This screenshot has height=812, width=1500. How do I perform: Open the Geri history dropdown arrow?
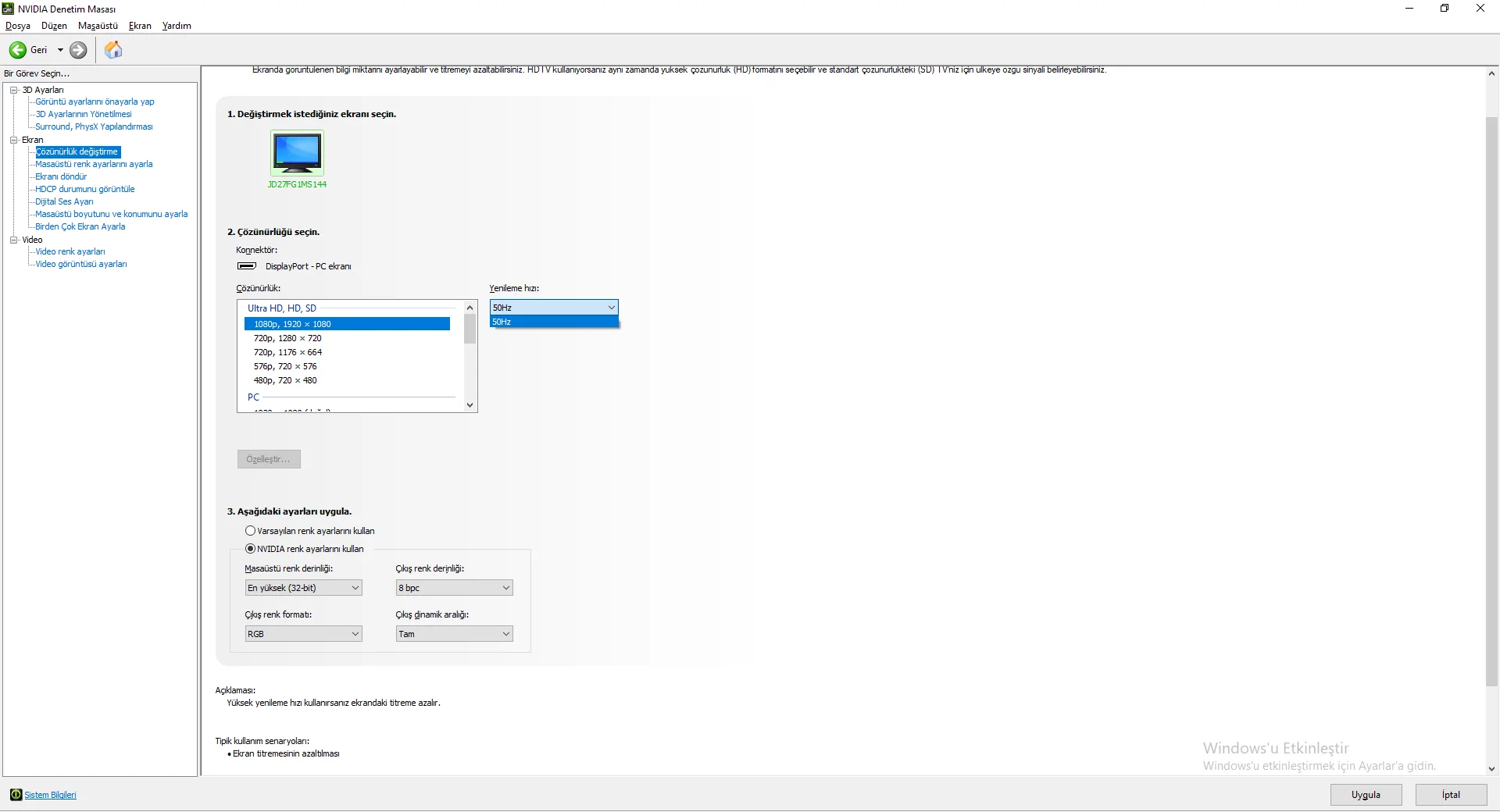click(60, 50)
